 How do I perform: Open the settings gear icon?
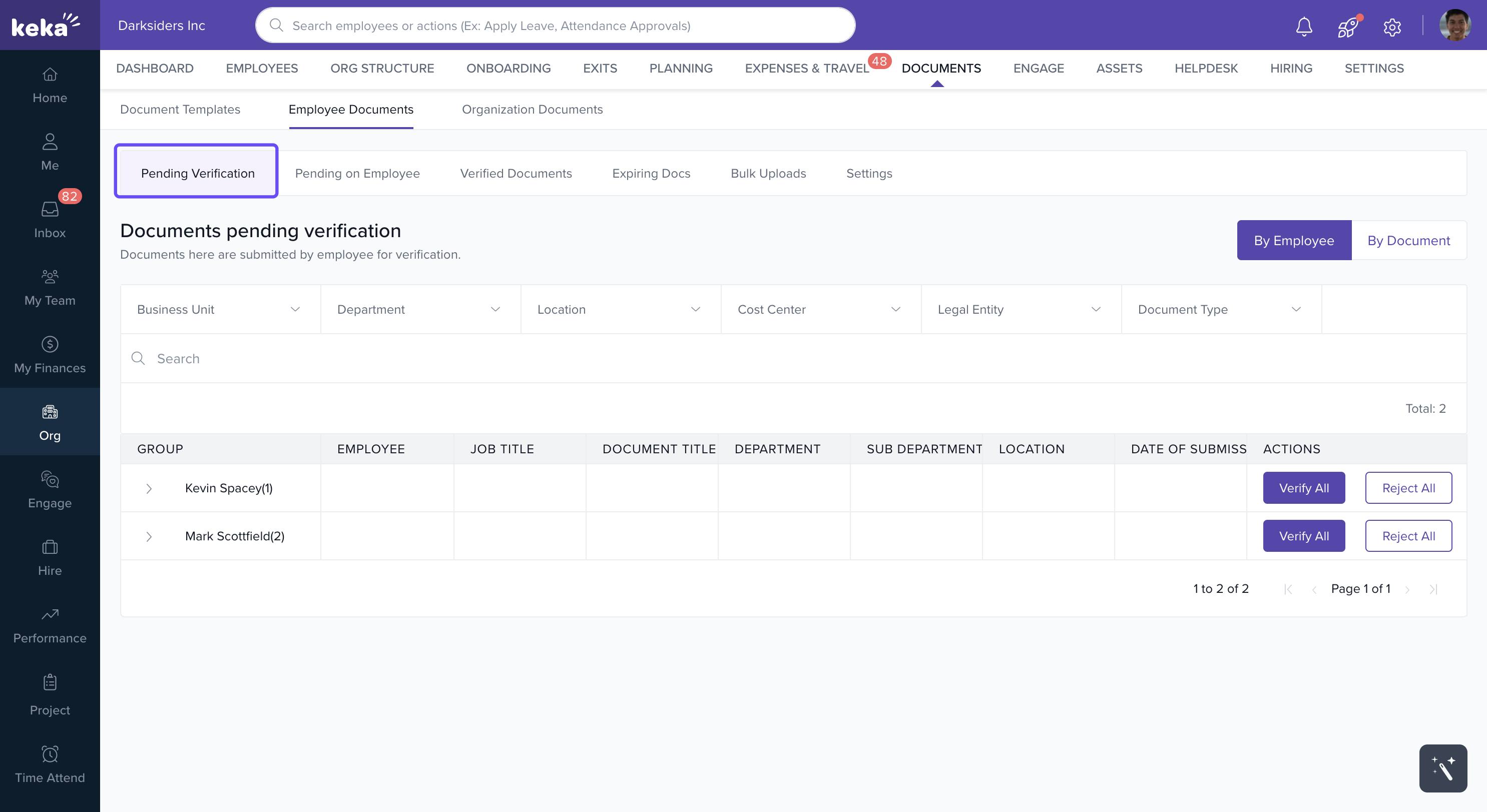tap(1392, 27)
